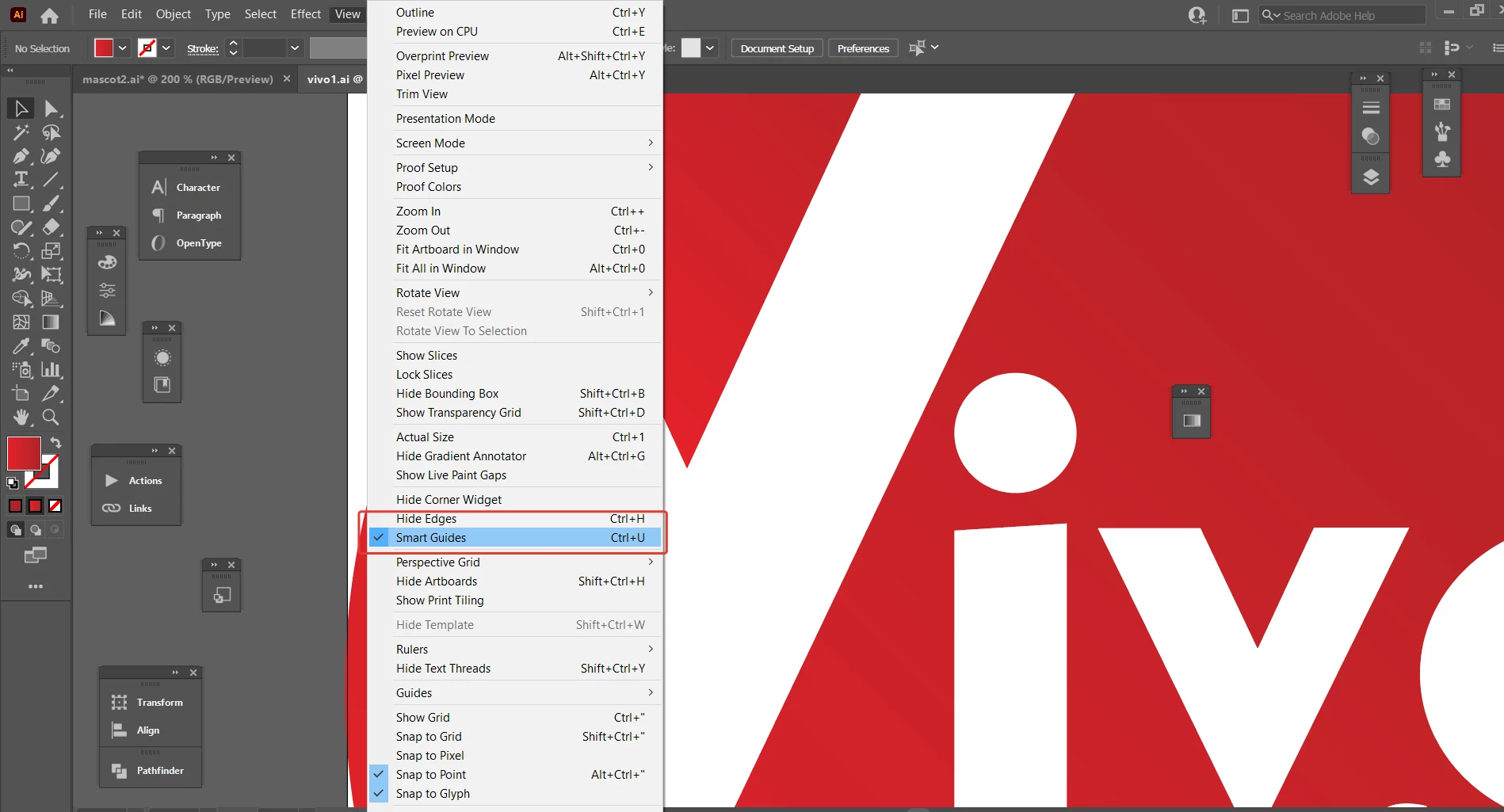Viewport: 1504px width, 812px height.
Task: Select the Paintbrush tool
Action: point(52,204)
